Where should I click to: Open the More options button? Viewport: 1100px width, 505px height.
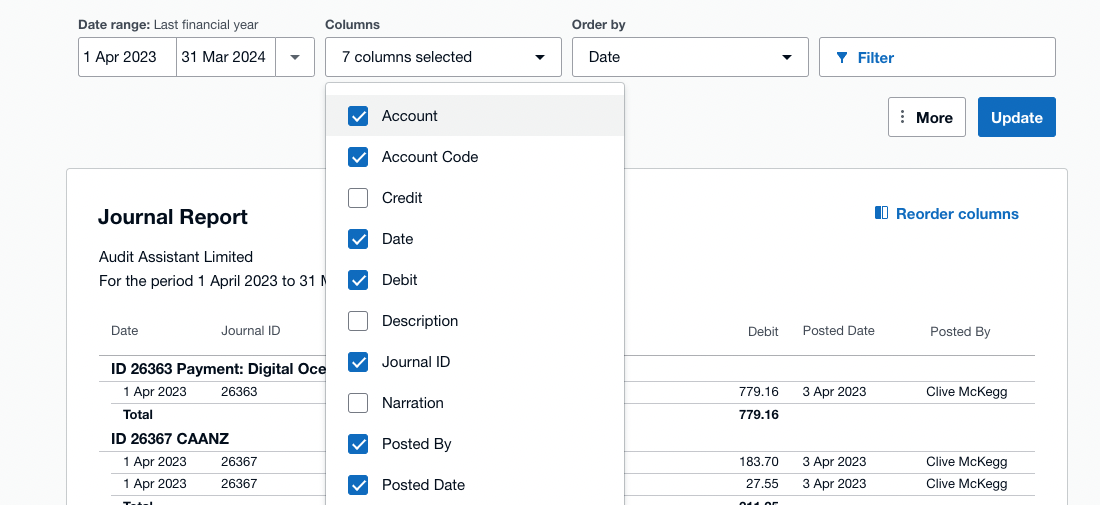pos(927,117)
